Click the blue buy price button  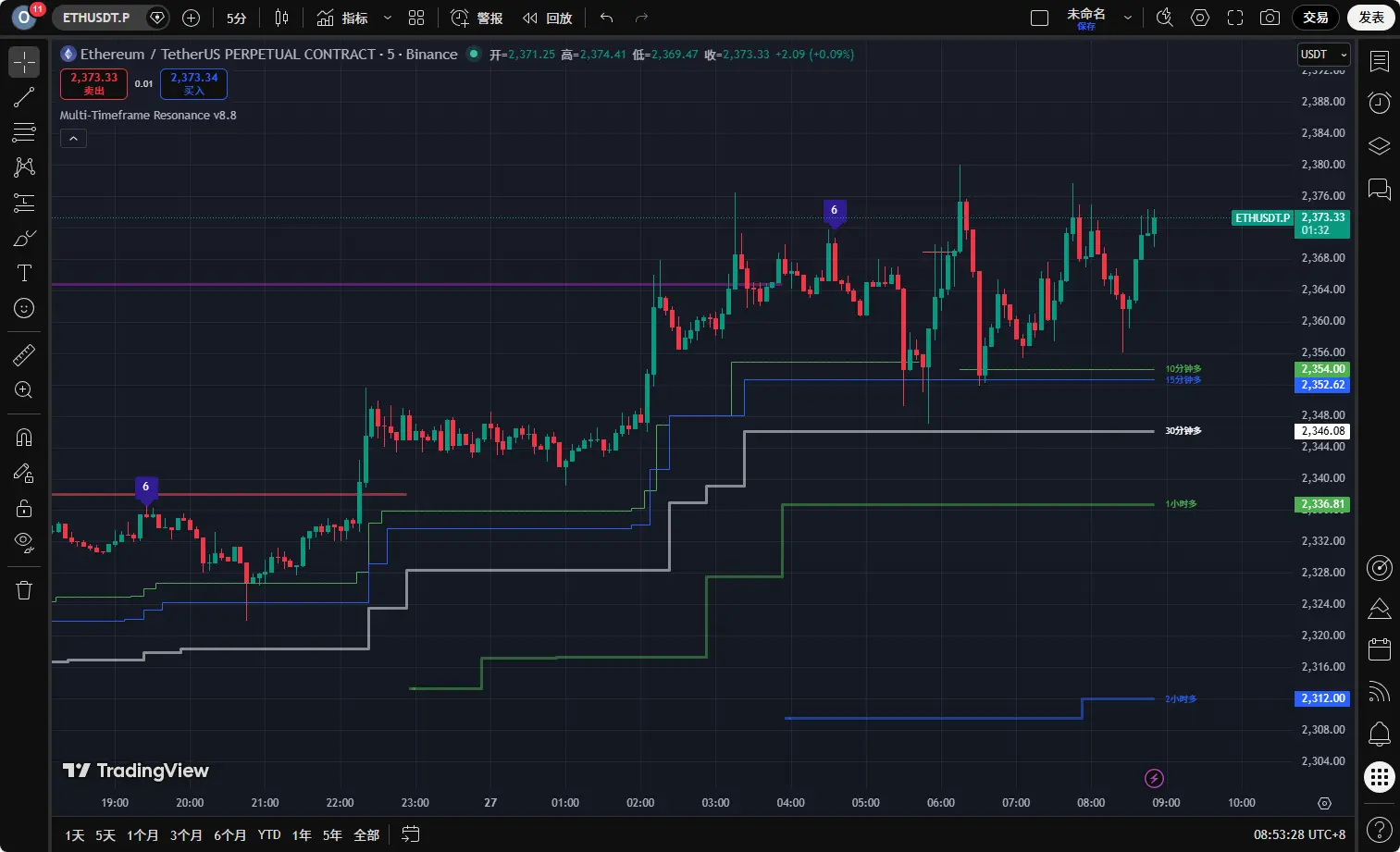pyautogui.click(x=193, y=83)
